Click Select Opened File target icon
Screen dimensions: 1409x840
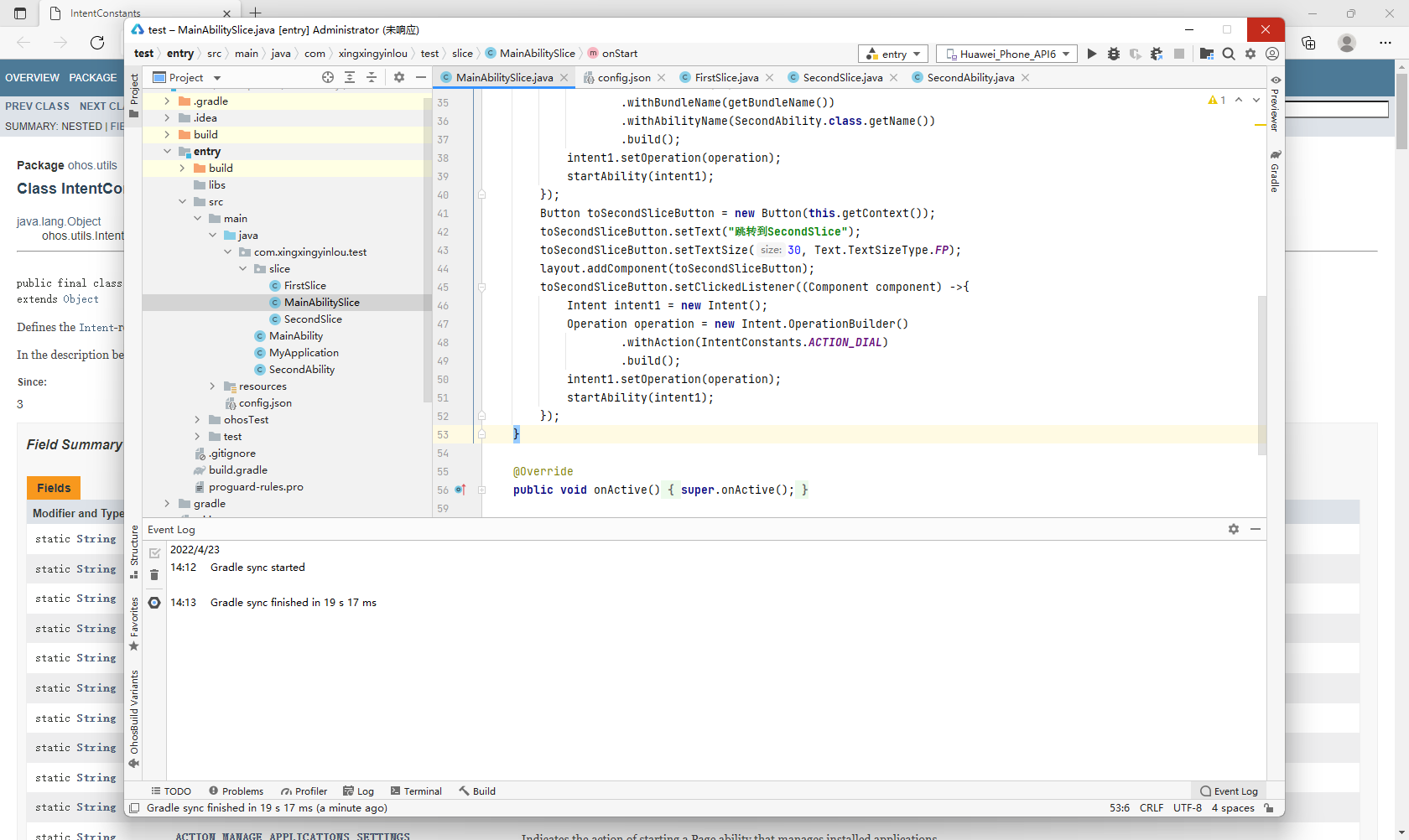coord(328,77)
